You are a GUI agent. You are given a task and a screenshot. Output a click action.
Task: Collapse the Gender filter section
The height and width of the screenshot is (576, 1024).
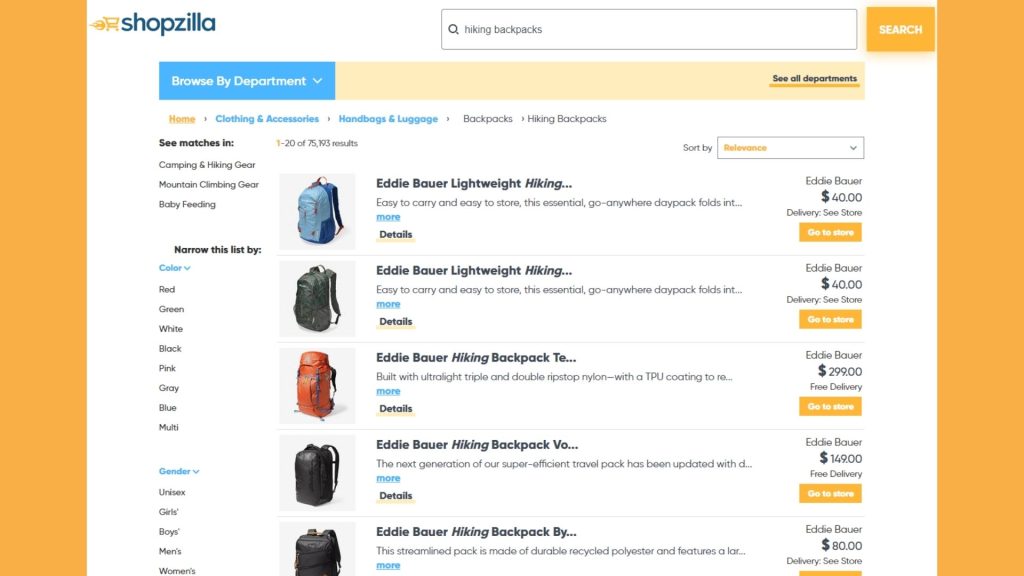179,471
